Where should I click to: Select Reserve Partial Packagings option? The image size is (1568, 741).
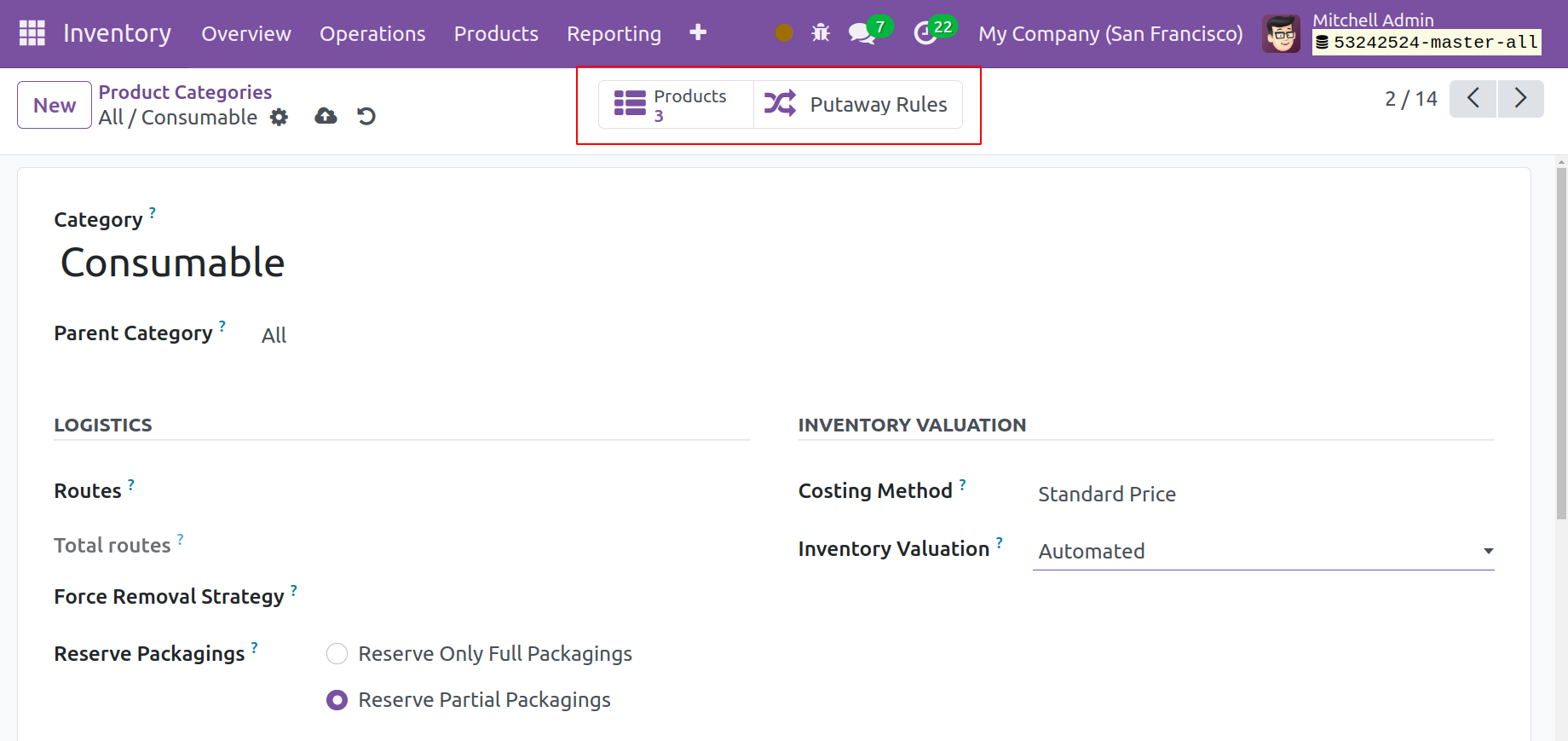(x=337, y=700)
